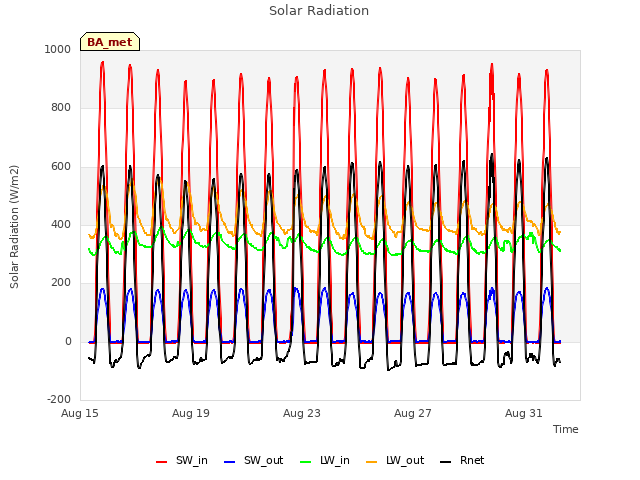Click the Aug 19 x-axis tick label

tap(191, 413)
